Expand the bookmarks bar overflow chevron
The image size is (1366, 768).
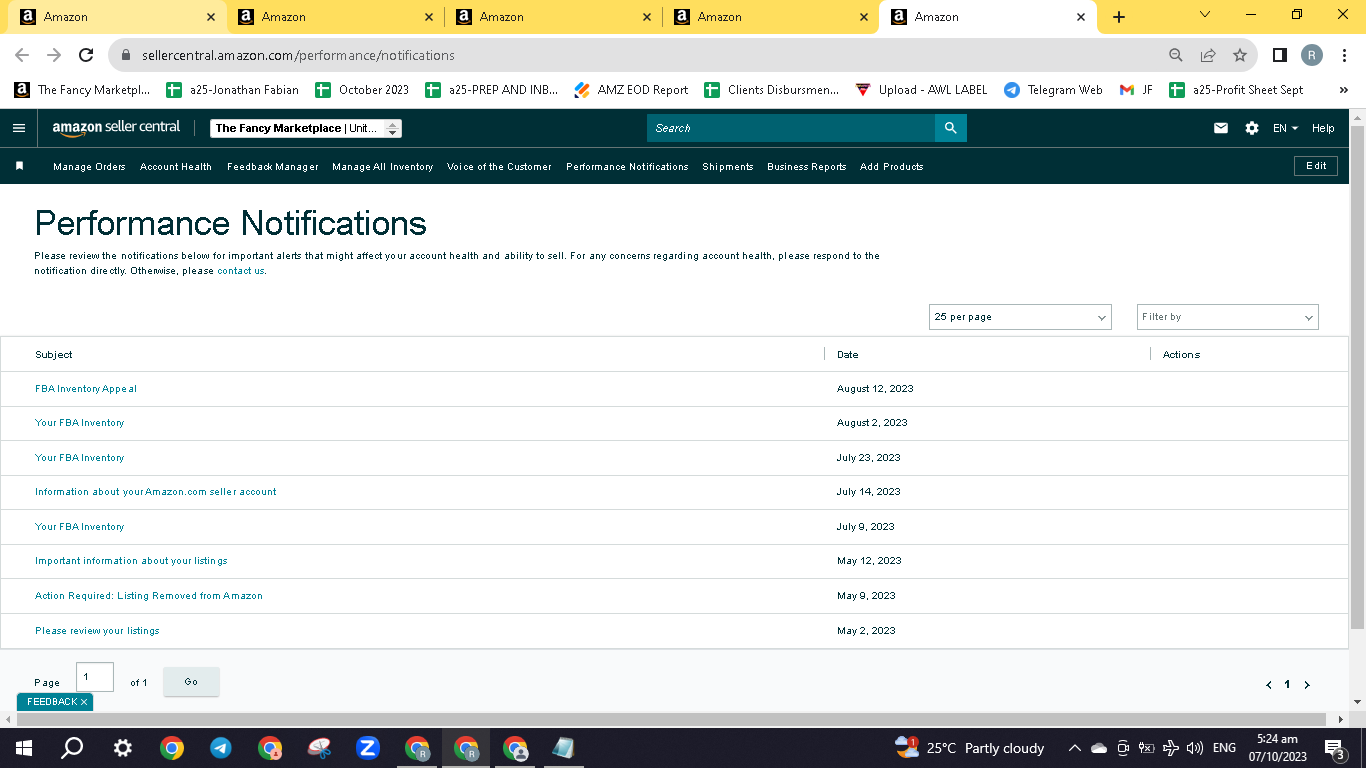1344,90
